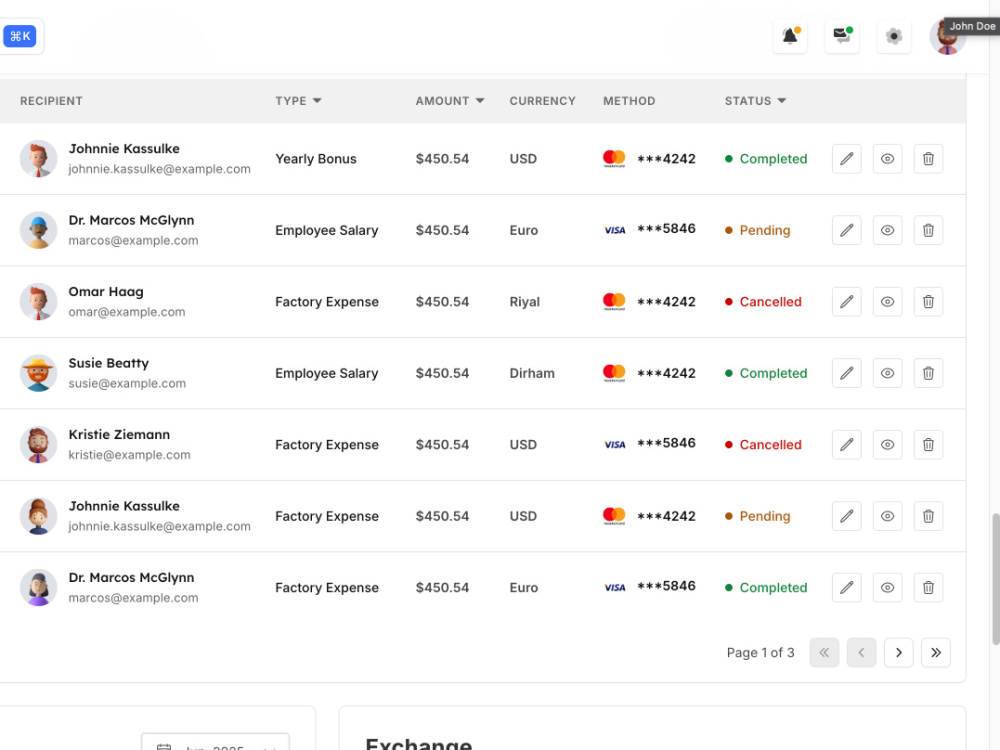Edit the Dr. Marcos McGlynn Completed row
This screenshot has width=1000, height=750.
click(x=847, y=587)
